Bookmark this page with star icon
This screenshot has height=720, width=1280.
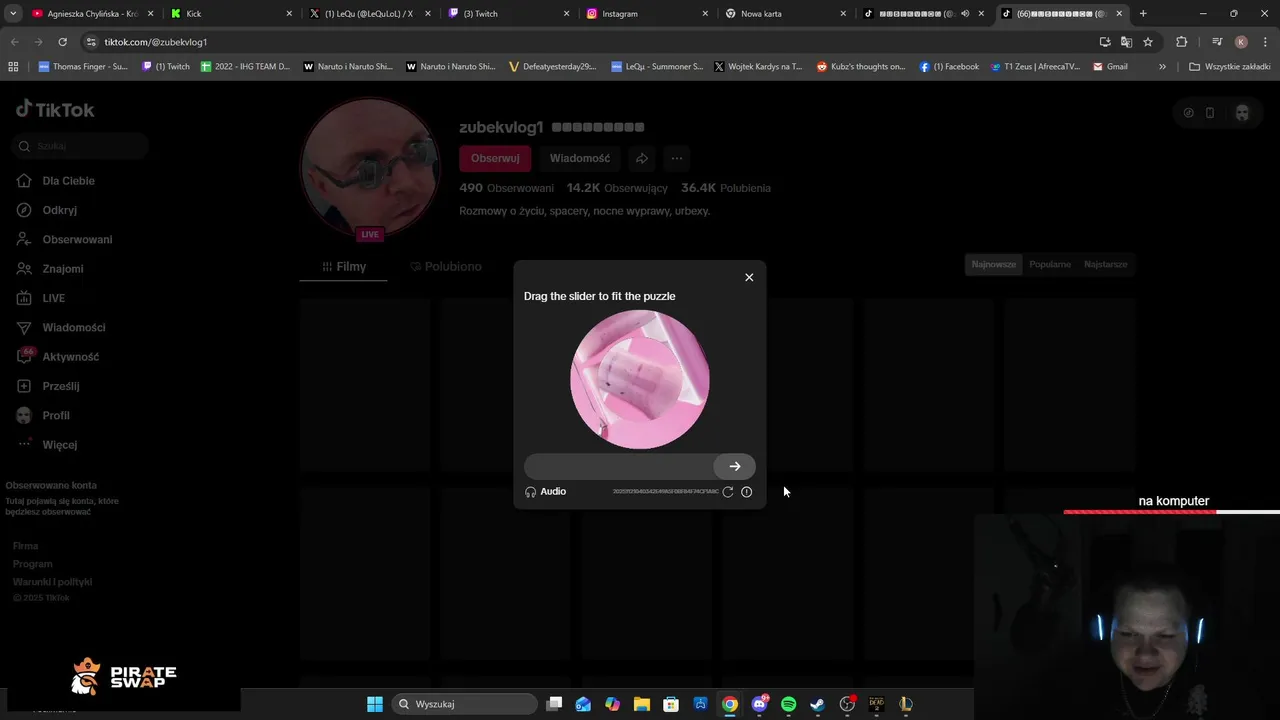click(1148, 42)
